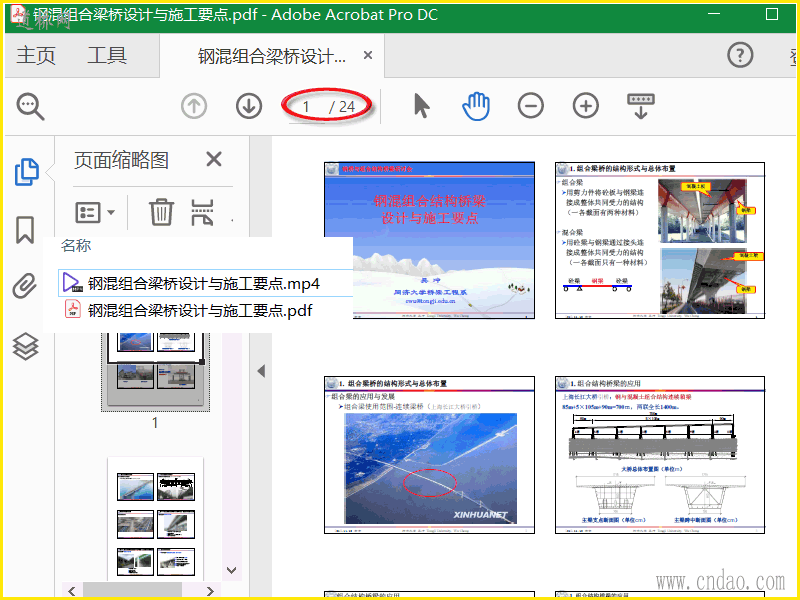Open the bookmarks sidebar panel
The image size is (800, 600).
coord(25,230)
